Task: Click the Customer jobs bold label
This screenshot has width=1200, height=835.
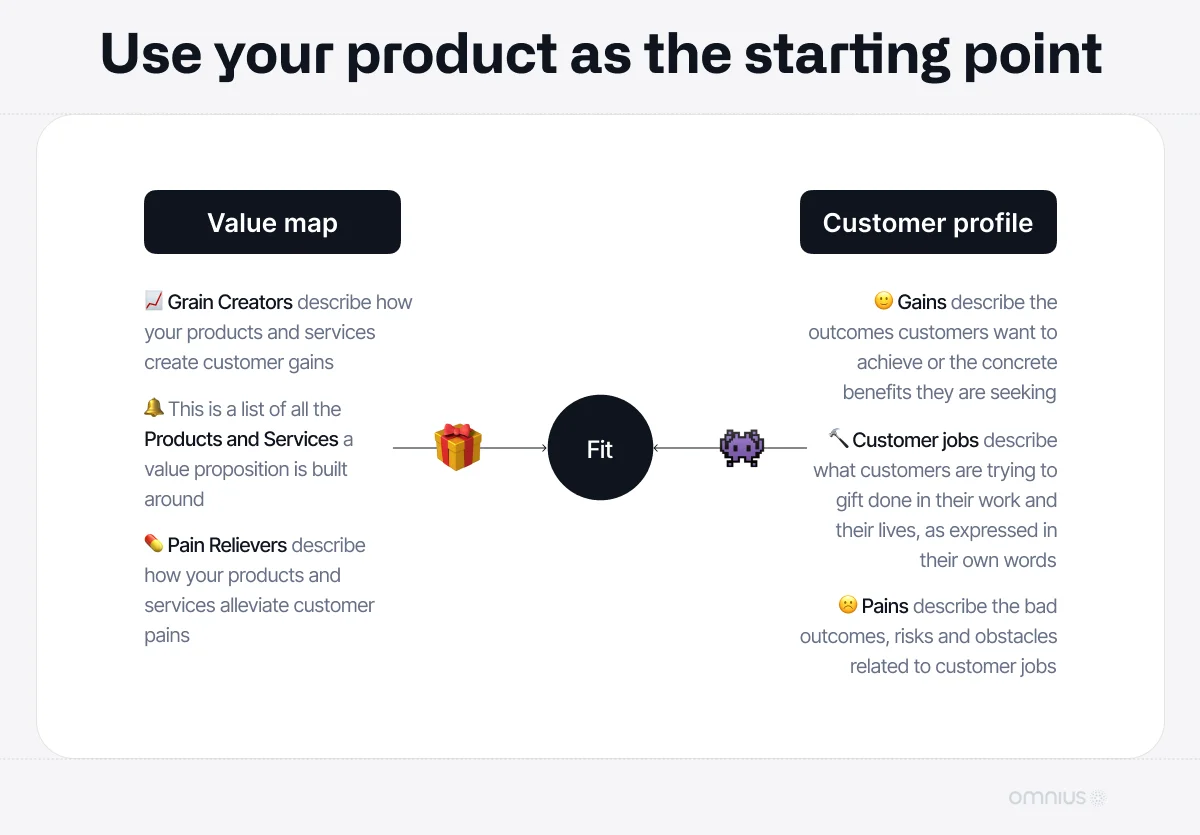Action: coord(916,440)
